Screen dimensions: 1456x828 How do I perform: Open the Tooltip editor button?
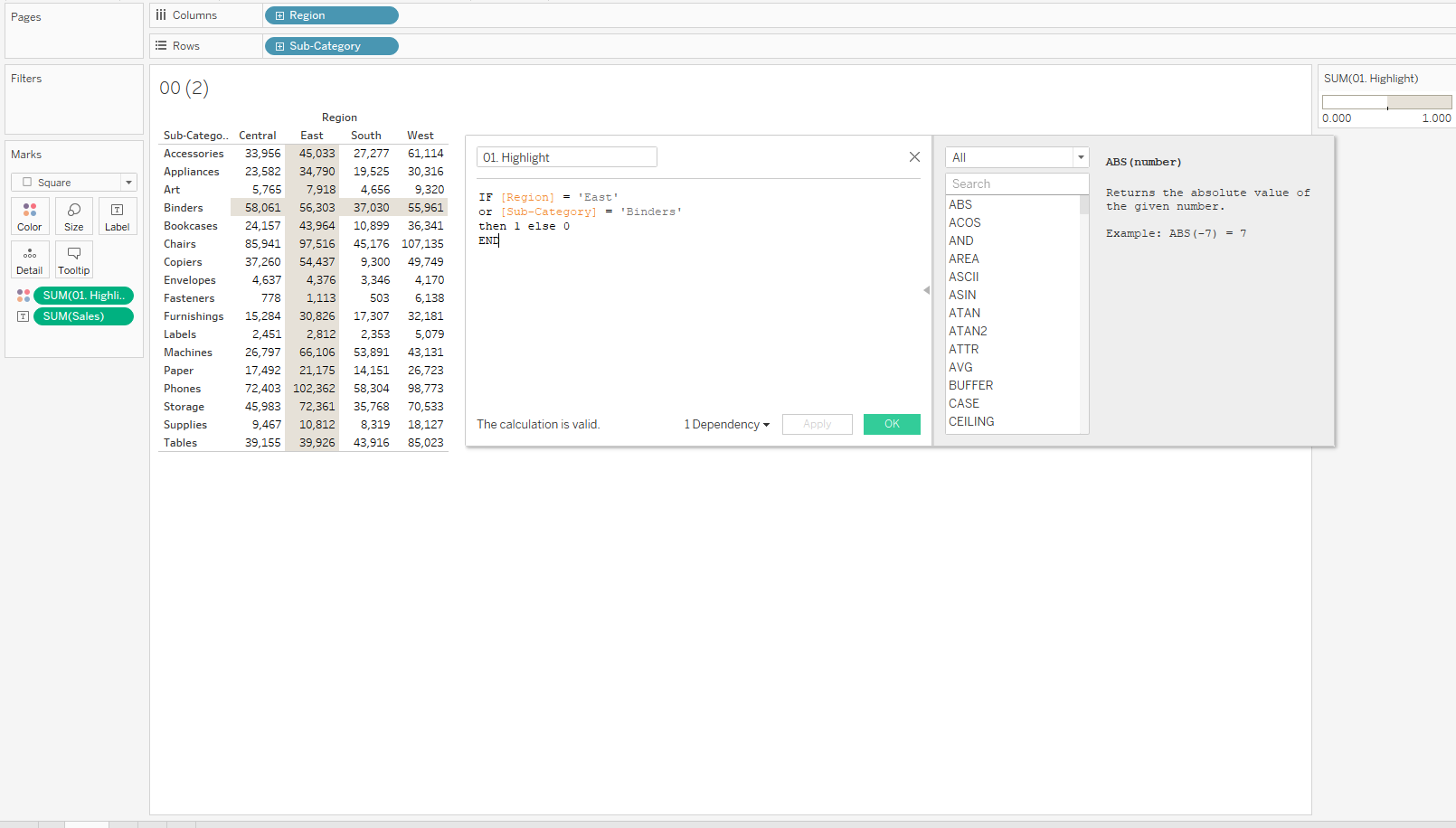(x=74, y=260)
